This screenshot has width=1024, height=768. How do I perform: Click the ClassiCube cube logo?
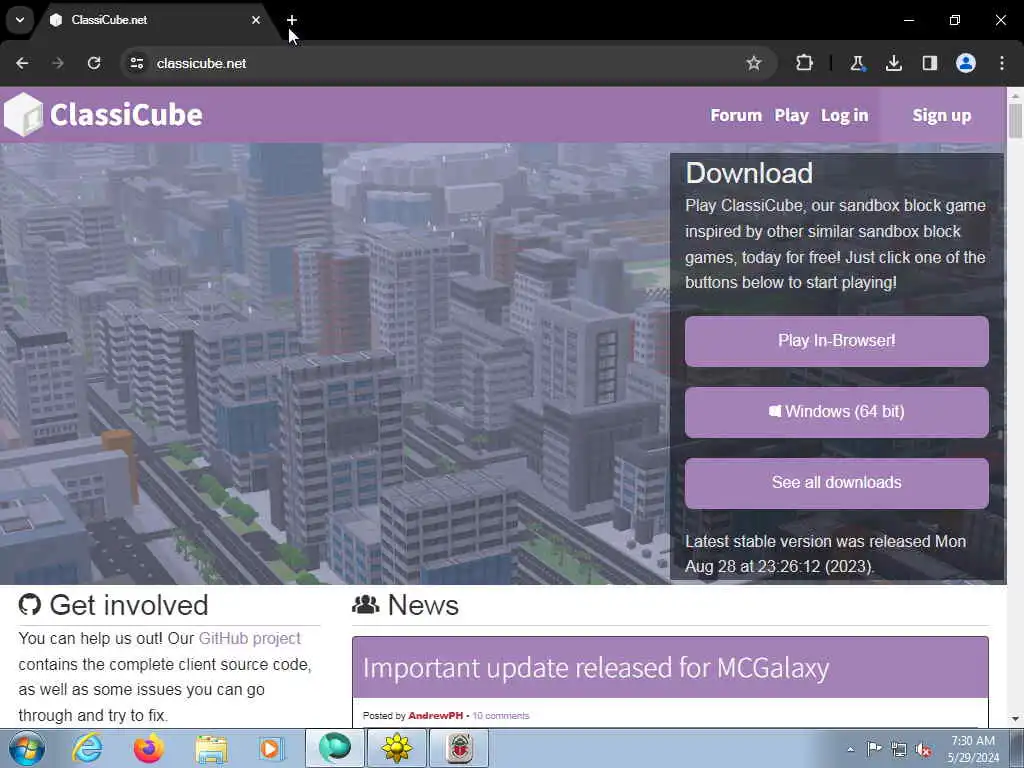[x=24, y=115]
